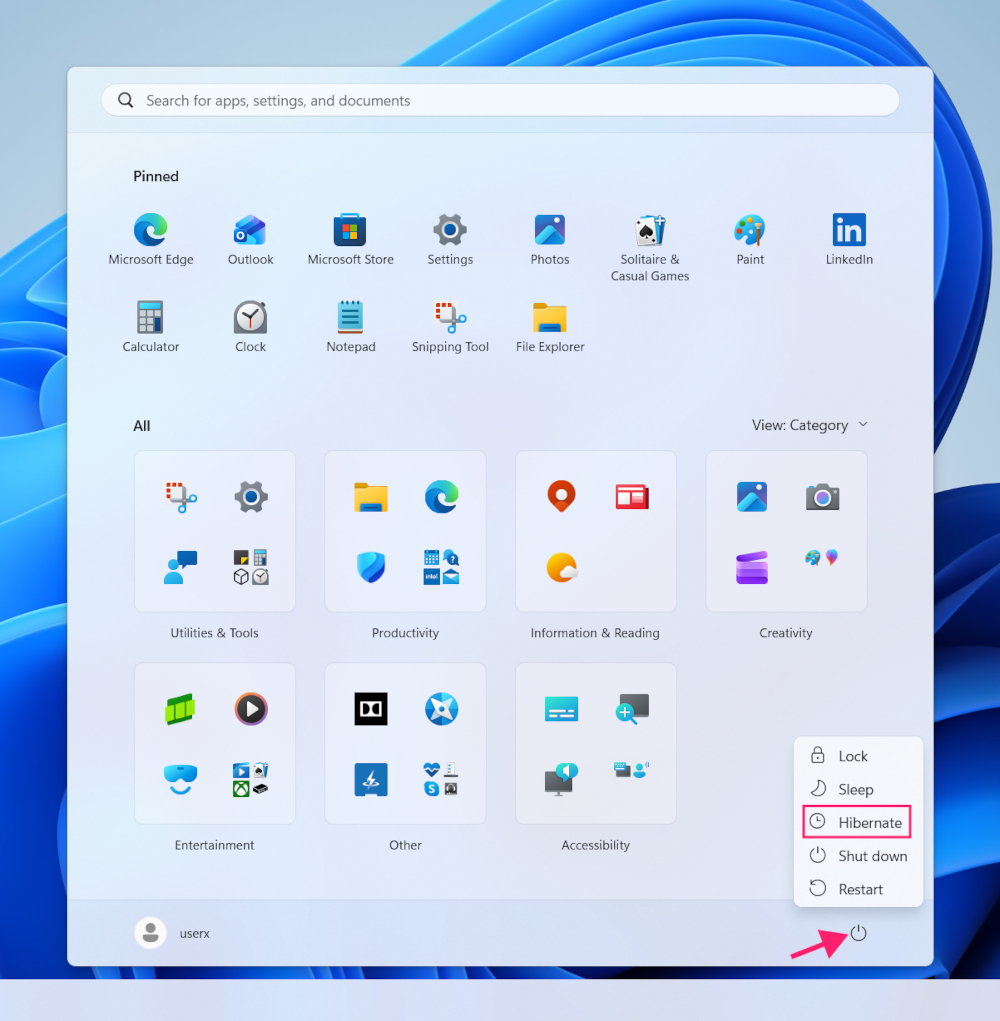Open the News icon in Information & Reading
1000x1021 pixels.
632,497
